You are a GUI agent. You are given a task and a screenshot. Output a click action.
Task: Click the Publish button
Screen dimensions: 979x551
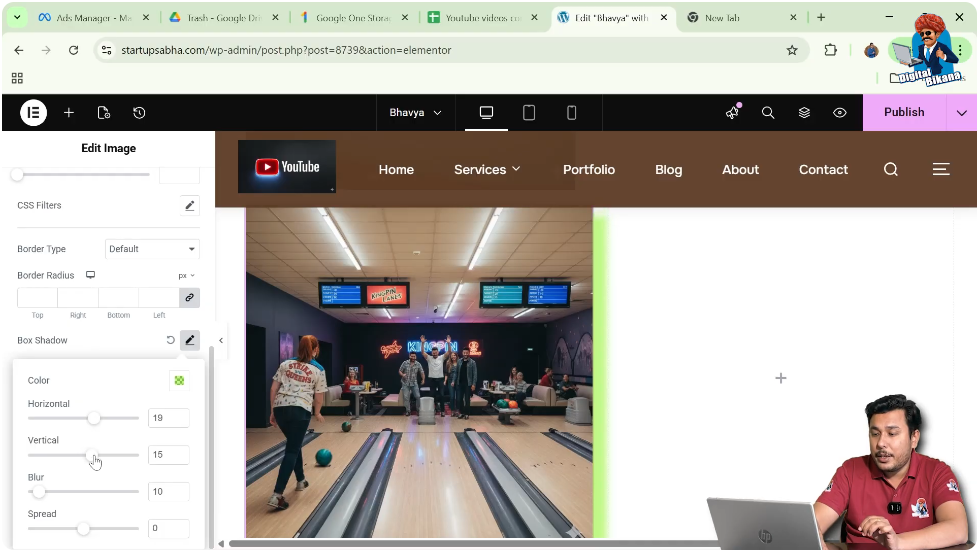(x=904, y=113)
